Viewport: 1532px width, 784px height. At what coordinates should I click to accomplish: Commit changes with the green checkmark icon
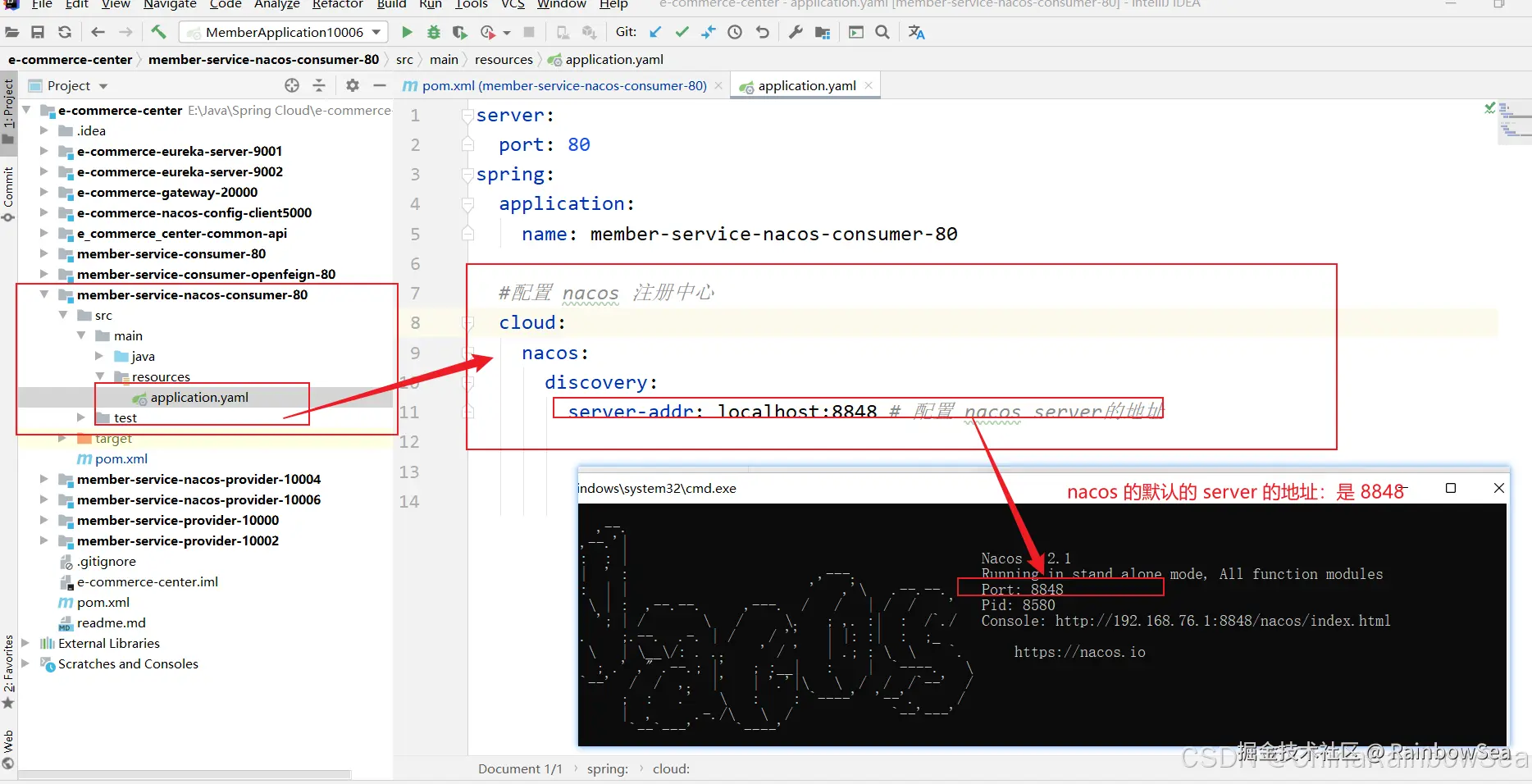pyautogui.click(x=682, y=32)
